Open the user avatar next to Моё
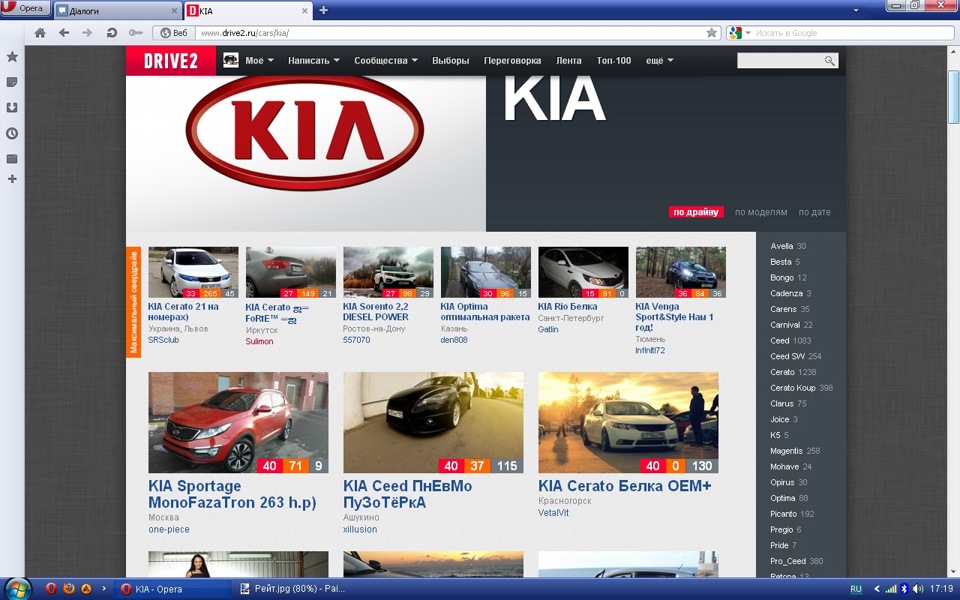The image size is (960, 600). [231, 60]
